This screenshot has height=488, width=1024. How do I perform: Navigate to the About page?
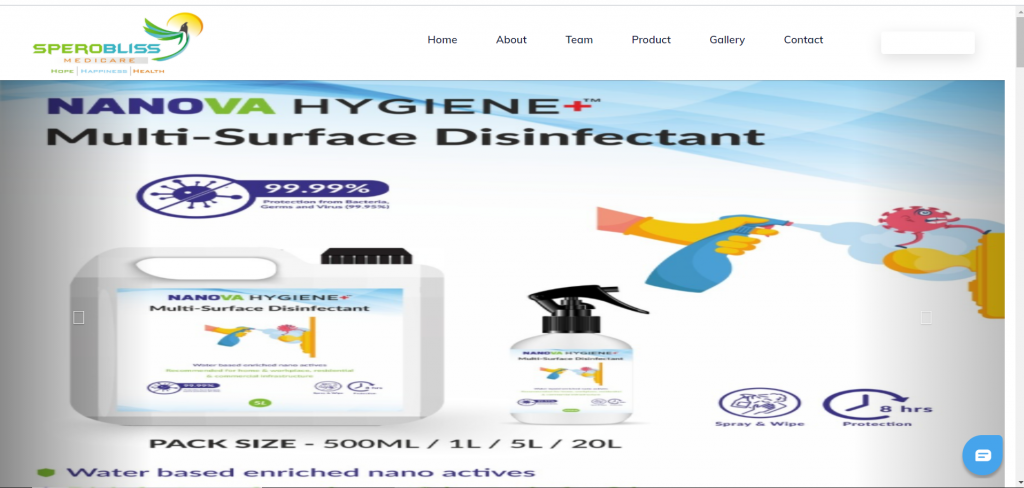click(x=511, y=40)
